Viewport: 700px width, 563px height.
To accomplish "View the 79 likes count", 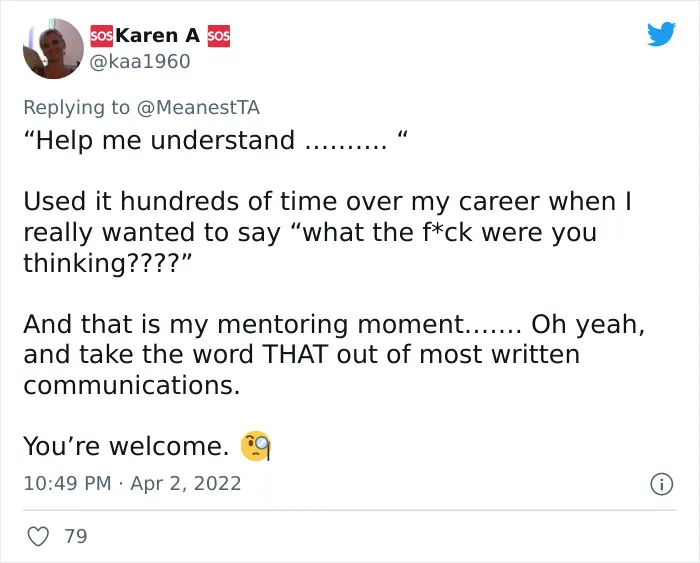I will point(76,536).
